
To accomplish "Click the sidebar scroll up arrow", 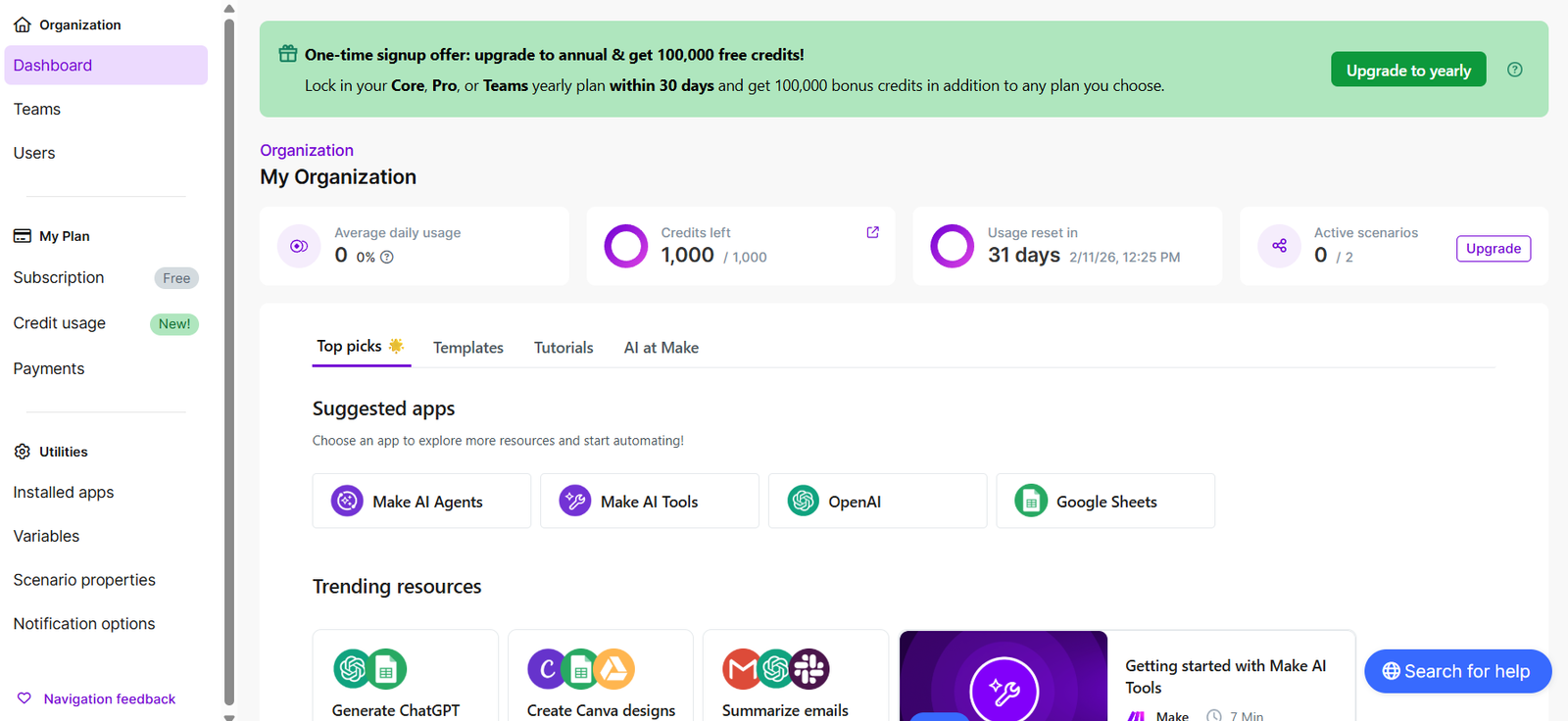I will (x=229, y=9).
